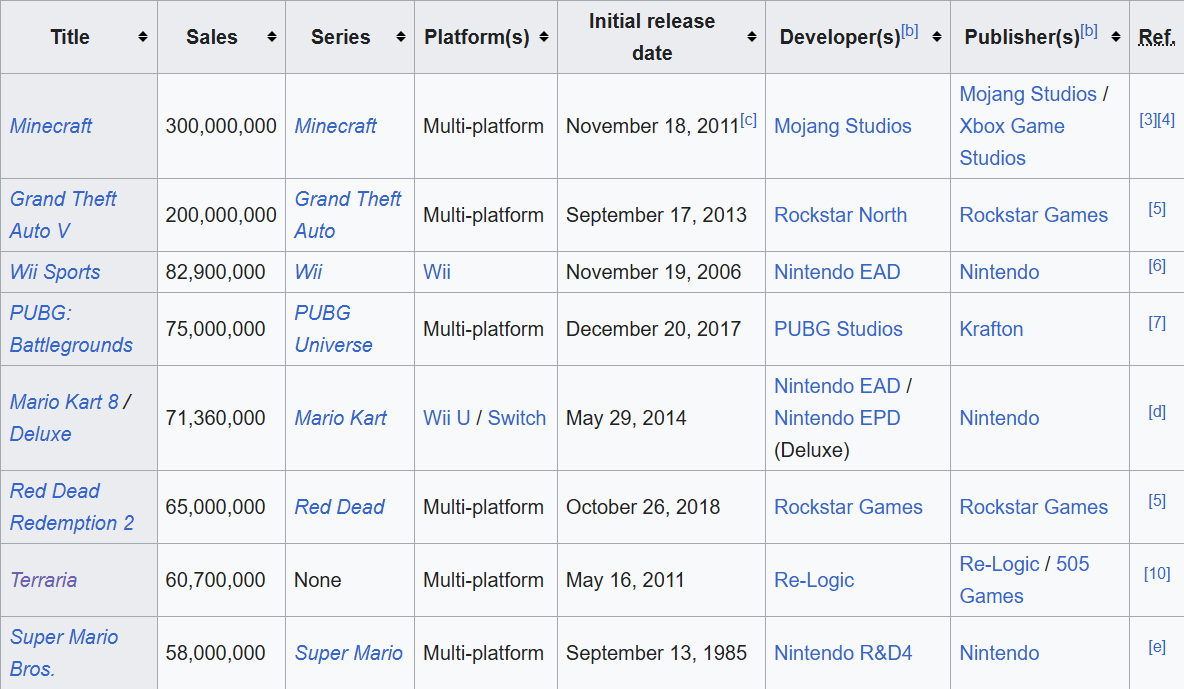1184x689 pixels.
Task: Open the Switch platform link
Action: pos(516,419)
